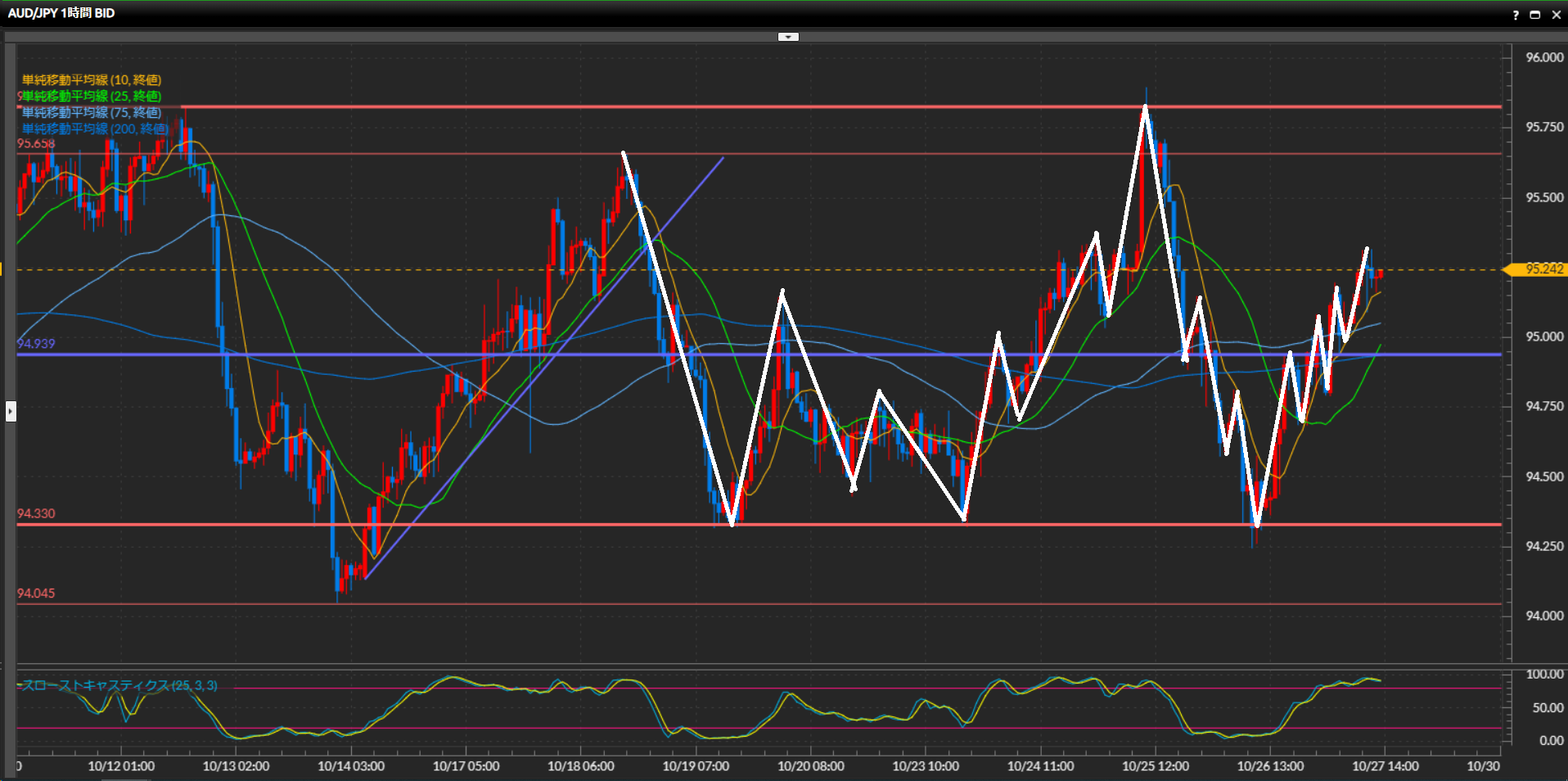Click the orange 95.242 current price tag
Image resolution: width=1568 pixels, height=781 pixels.
click(x=1541, y=269)
